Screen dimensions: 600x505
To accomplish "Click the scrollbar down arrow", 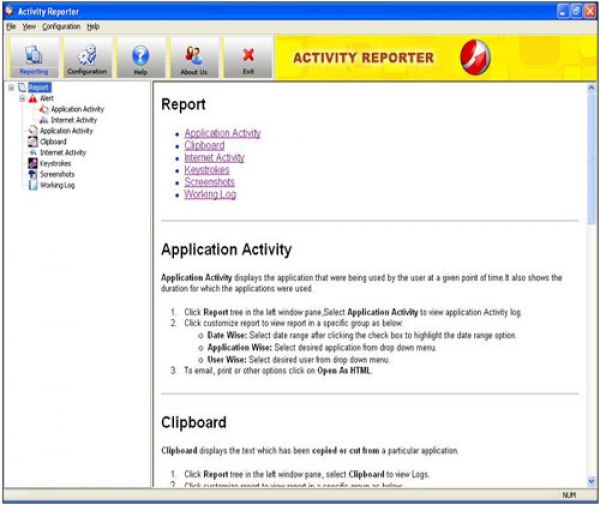I will (x=591, y=482).
